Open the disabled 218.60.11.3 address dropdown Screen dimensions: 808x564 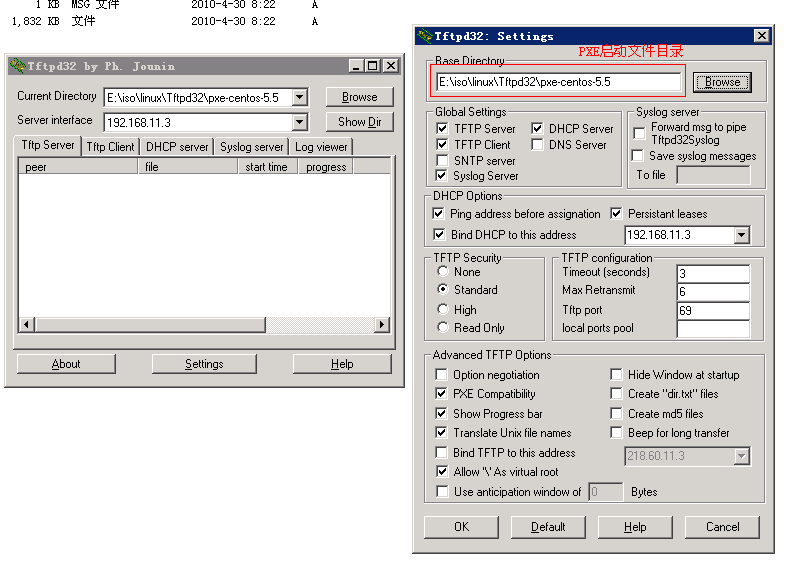click(741, 456)
